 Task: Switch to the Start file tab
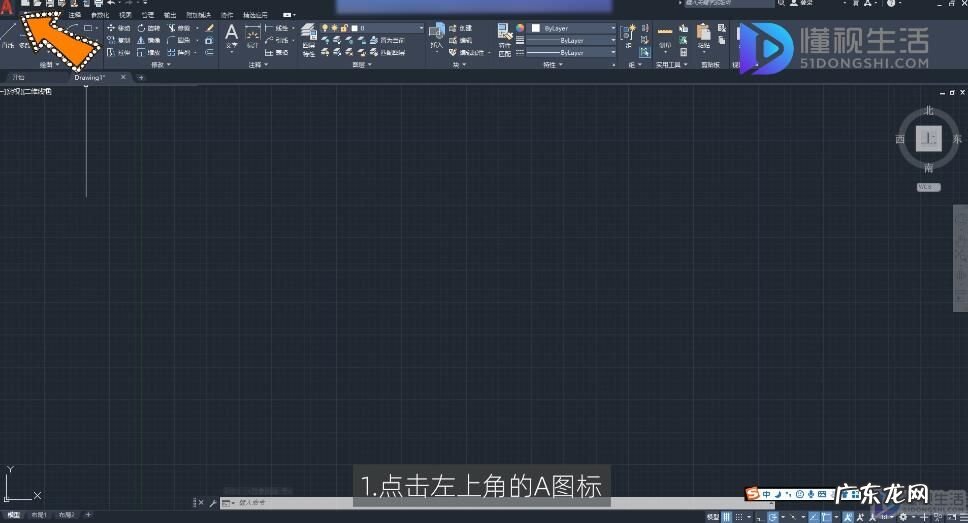click(x=19, y=78)
